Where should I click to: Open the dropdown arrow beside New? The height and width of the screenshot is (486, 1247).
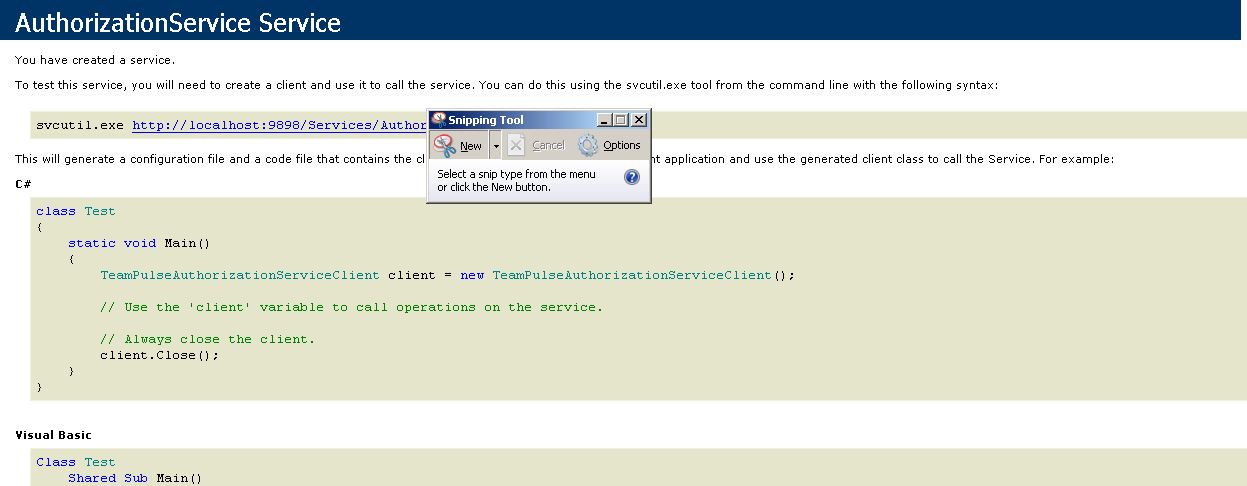point(495,146)
